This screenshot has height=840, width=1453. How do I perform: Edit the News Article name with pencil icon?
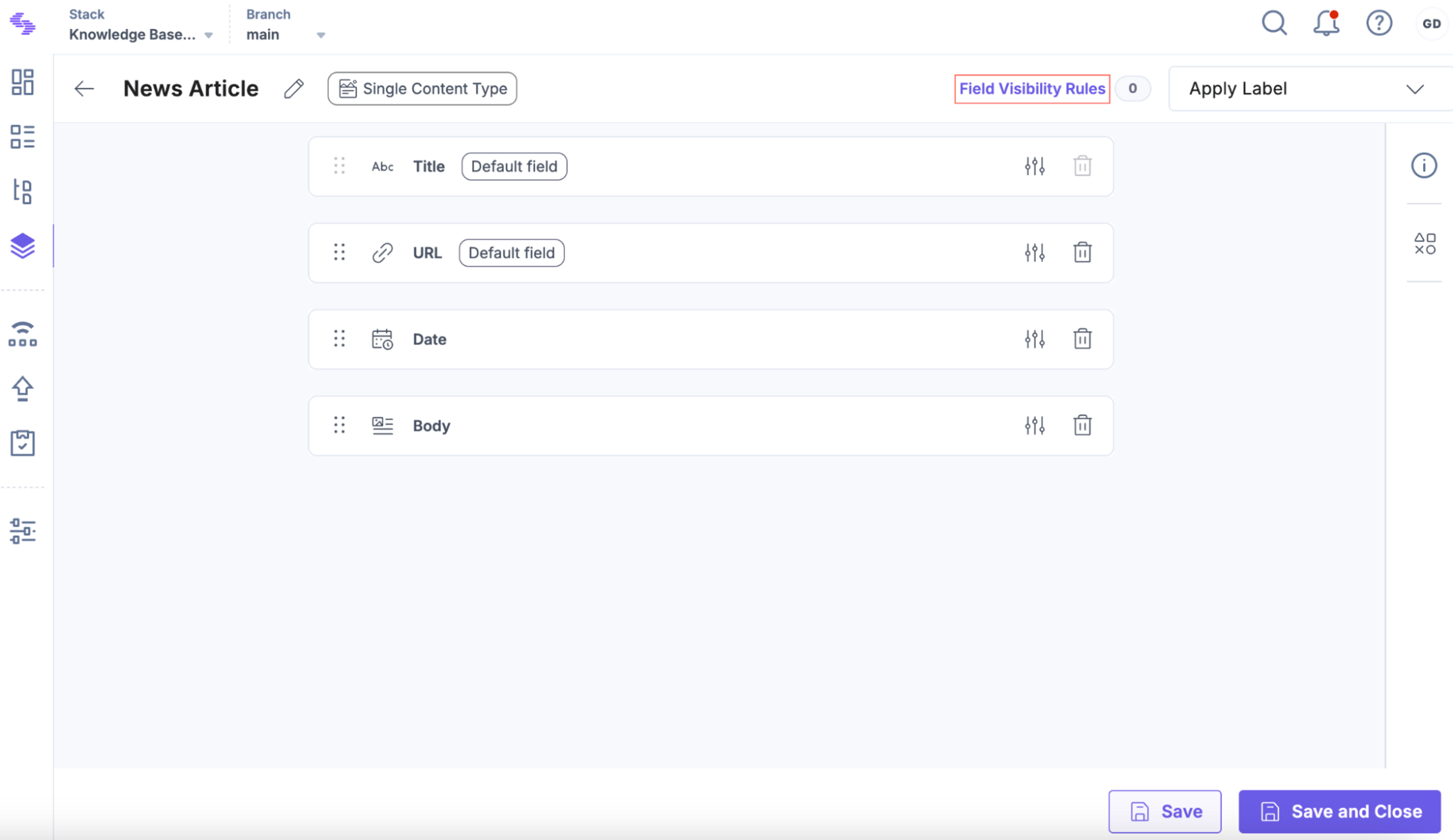294,89
